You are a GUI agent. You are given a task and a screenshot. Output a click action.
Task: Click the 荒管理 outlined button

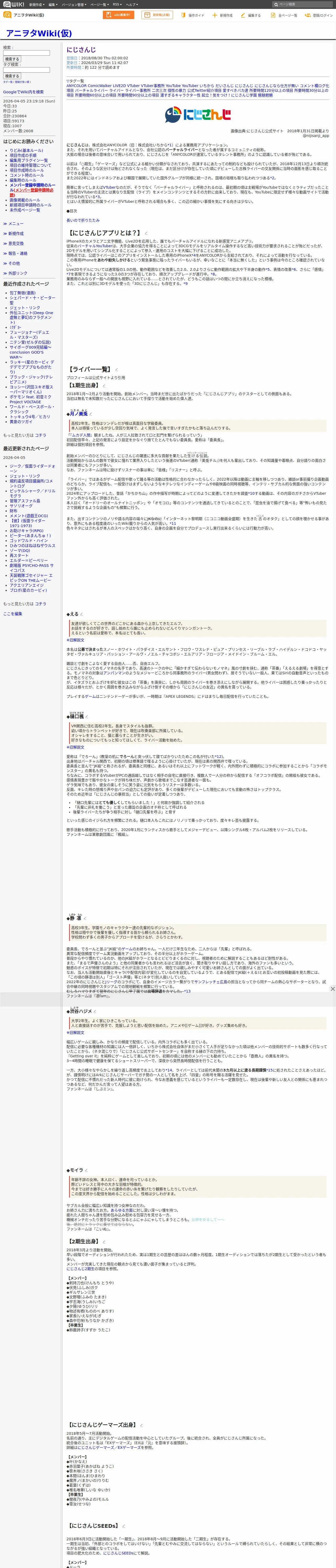coord(157,15)
